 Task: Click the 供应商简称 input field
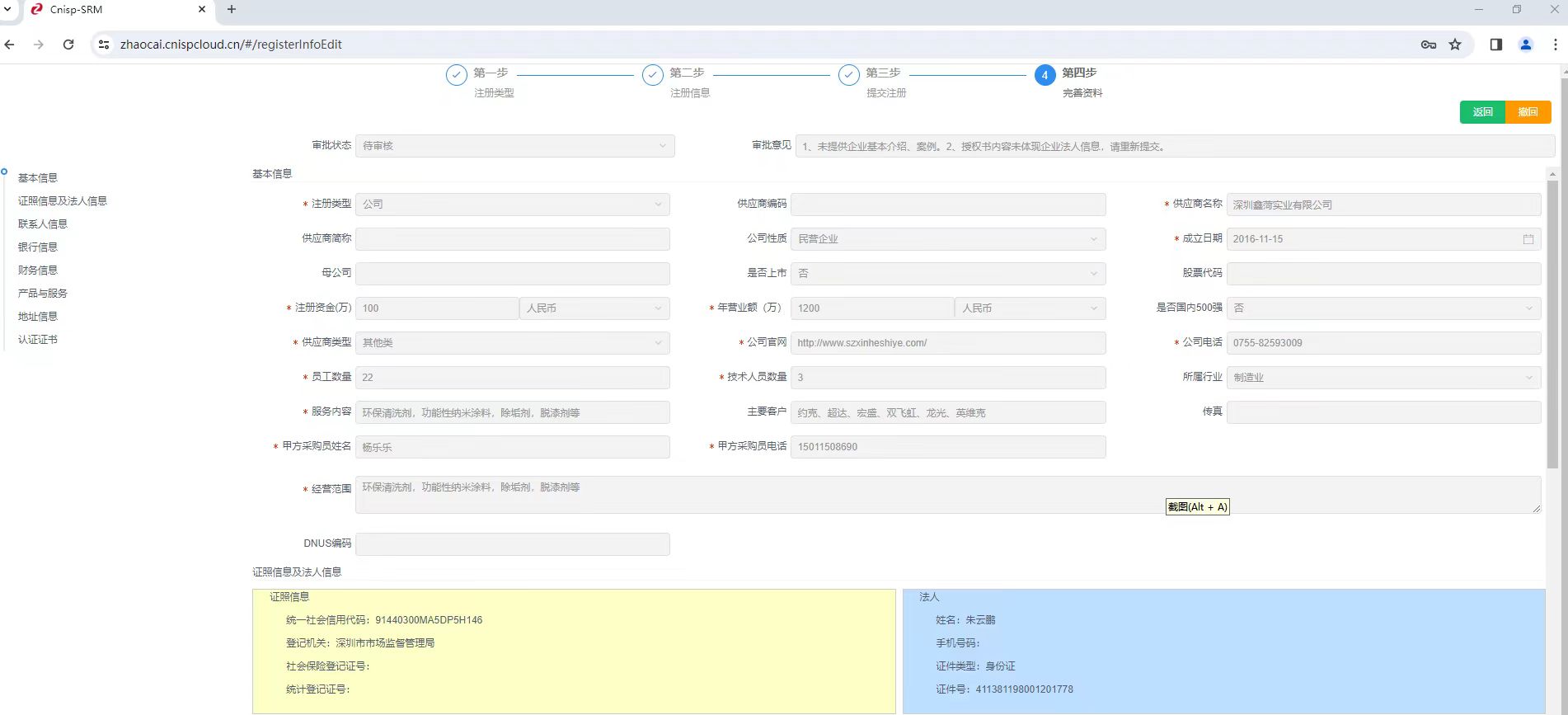[x=513, y=239]
